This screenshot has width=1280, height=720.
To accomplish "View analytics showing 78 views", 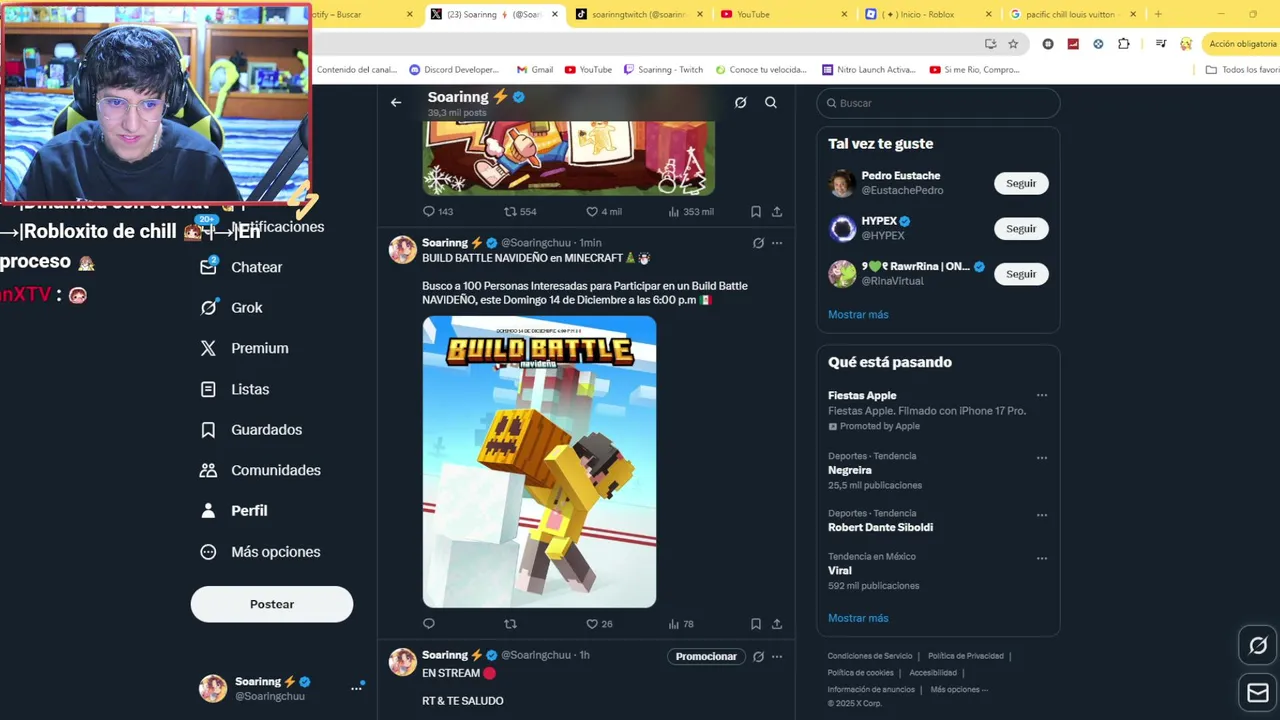I will pos(681,624).
